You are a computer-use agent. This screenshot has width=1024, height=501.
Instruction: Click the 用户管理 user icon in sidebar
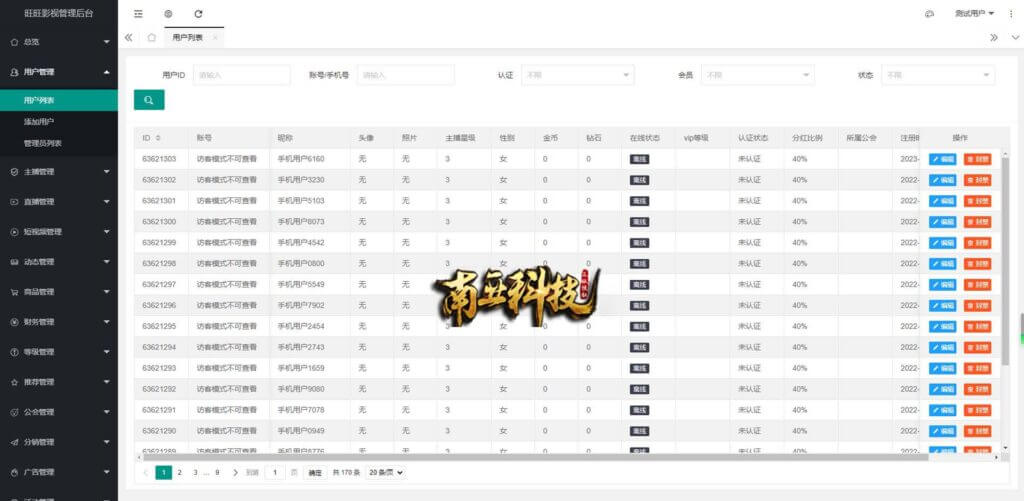point(14,73)
